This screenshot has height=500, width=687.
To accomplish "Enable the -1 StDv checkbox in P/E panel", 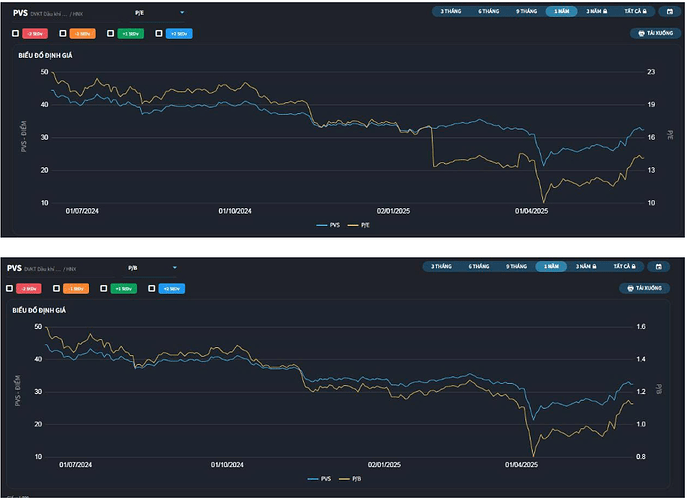I will (63, 33).
